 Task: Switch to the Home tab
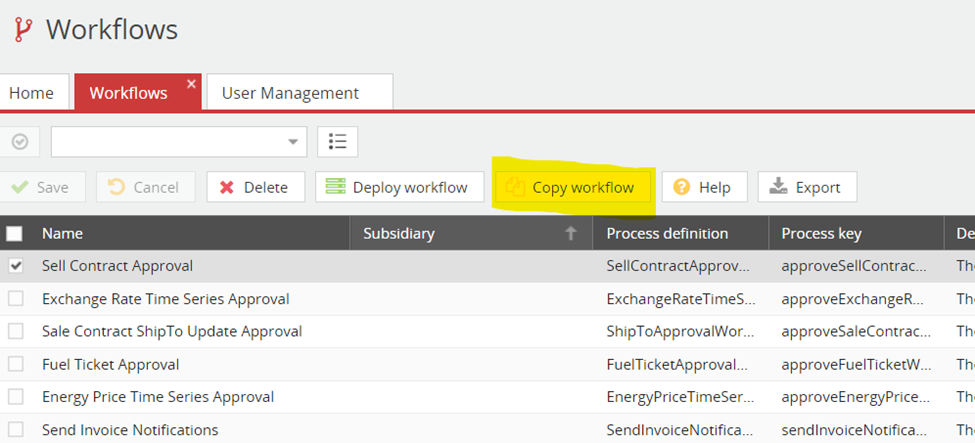pyautogui.click(x=32, y=93)
